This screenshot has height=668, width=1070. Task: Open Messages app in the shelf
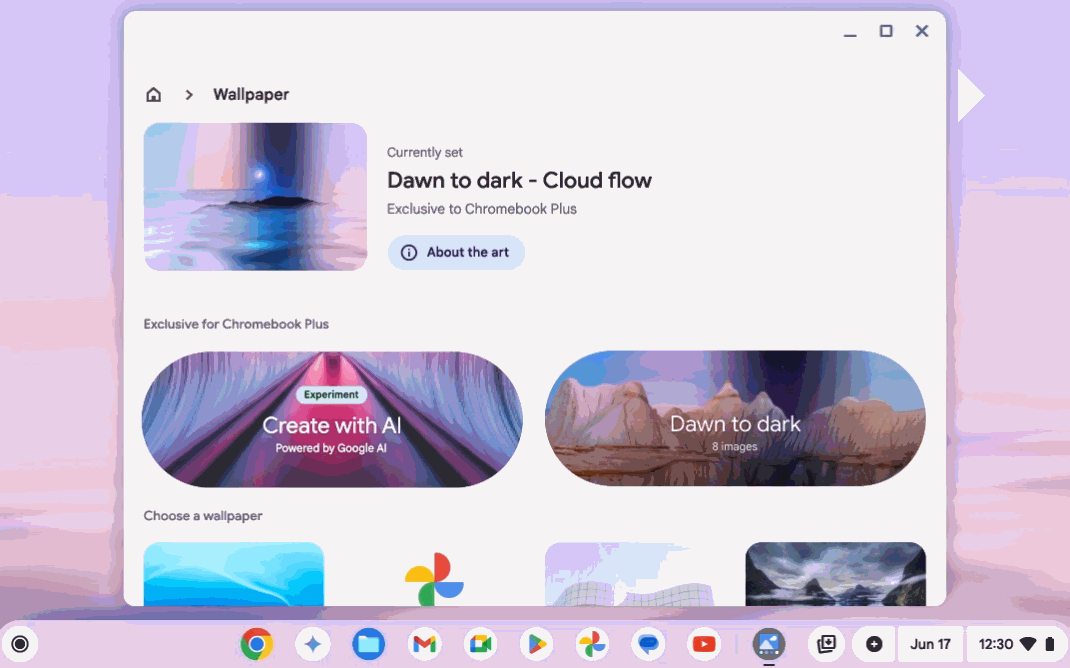click(649, 644)
